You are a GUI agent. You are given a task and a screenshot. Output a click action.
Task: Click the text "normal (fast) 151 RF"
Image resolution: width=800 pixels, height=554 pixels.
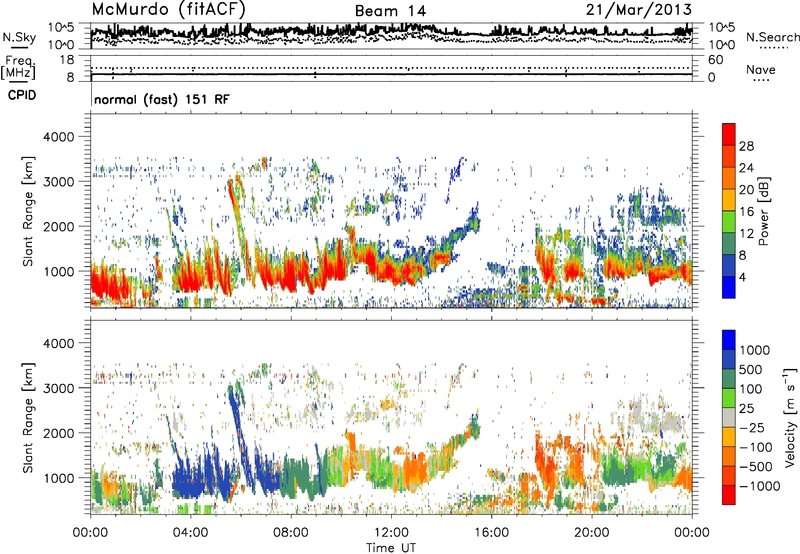click(162, 99)
